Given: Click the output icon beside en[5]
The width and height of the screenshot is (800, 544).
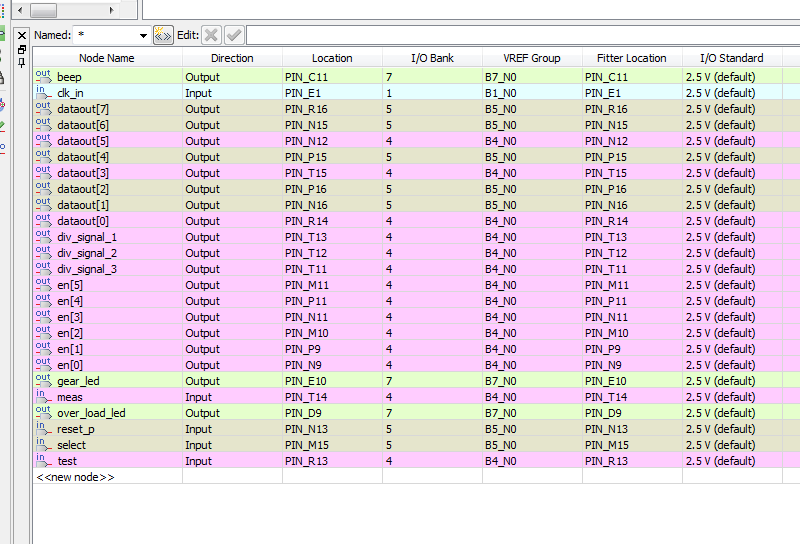Looking at the screenshot, I should coord(43,285).
